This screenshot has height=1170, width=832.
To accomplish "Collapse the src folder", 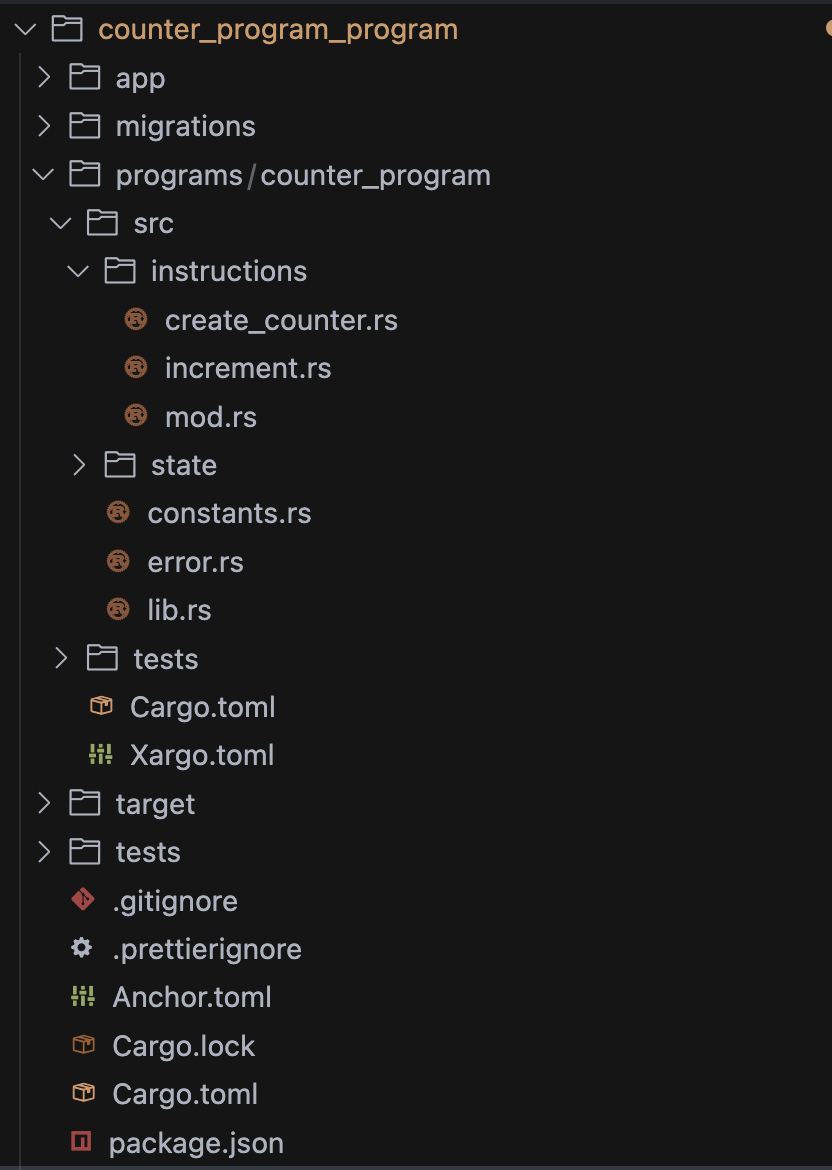I will click(x=61, y=223).
